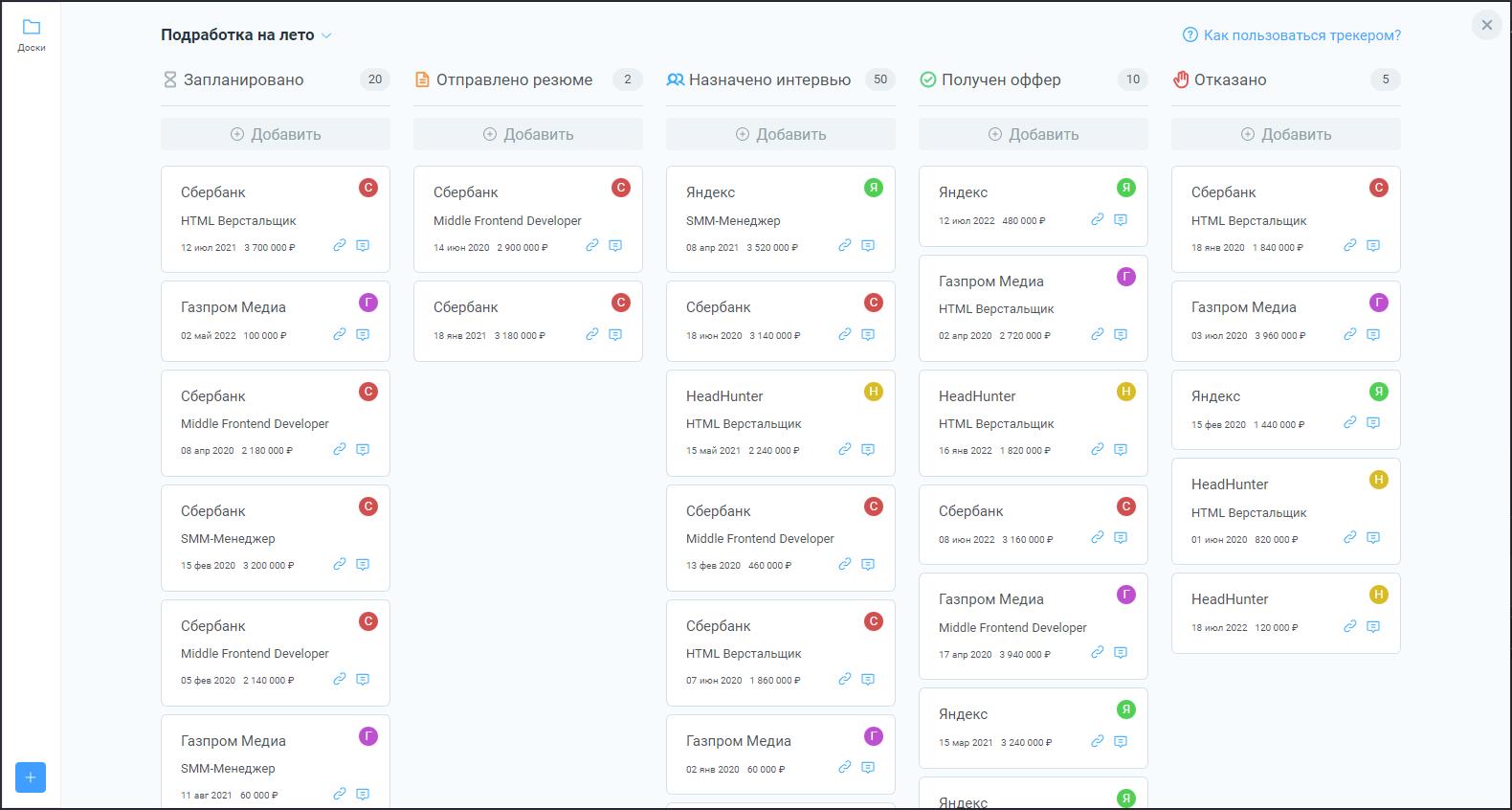Click link icon on the 02 май 2022 card
1512x810 pixels.
[x=340, y=335]
